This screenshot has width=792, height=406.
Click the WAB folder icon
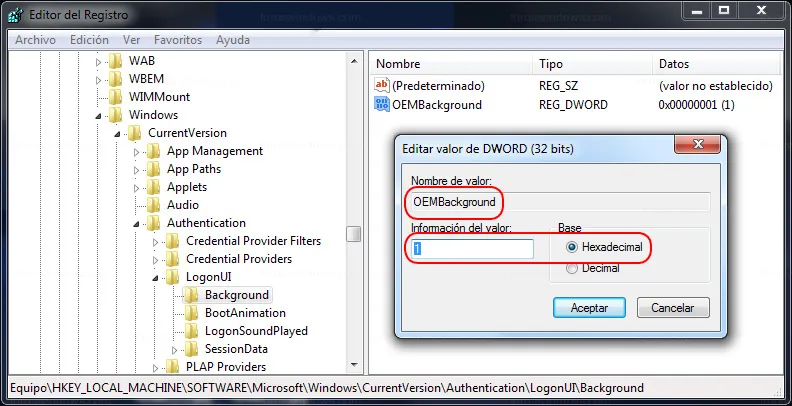click(x=115, y=61)
